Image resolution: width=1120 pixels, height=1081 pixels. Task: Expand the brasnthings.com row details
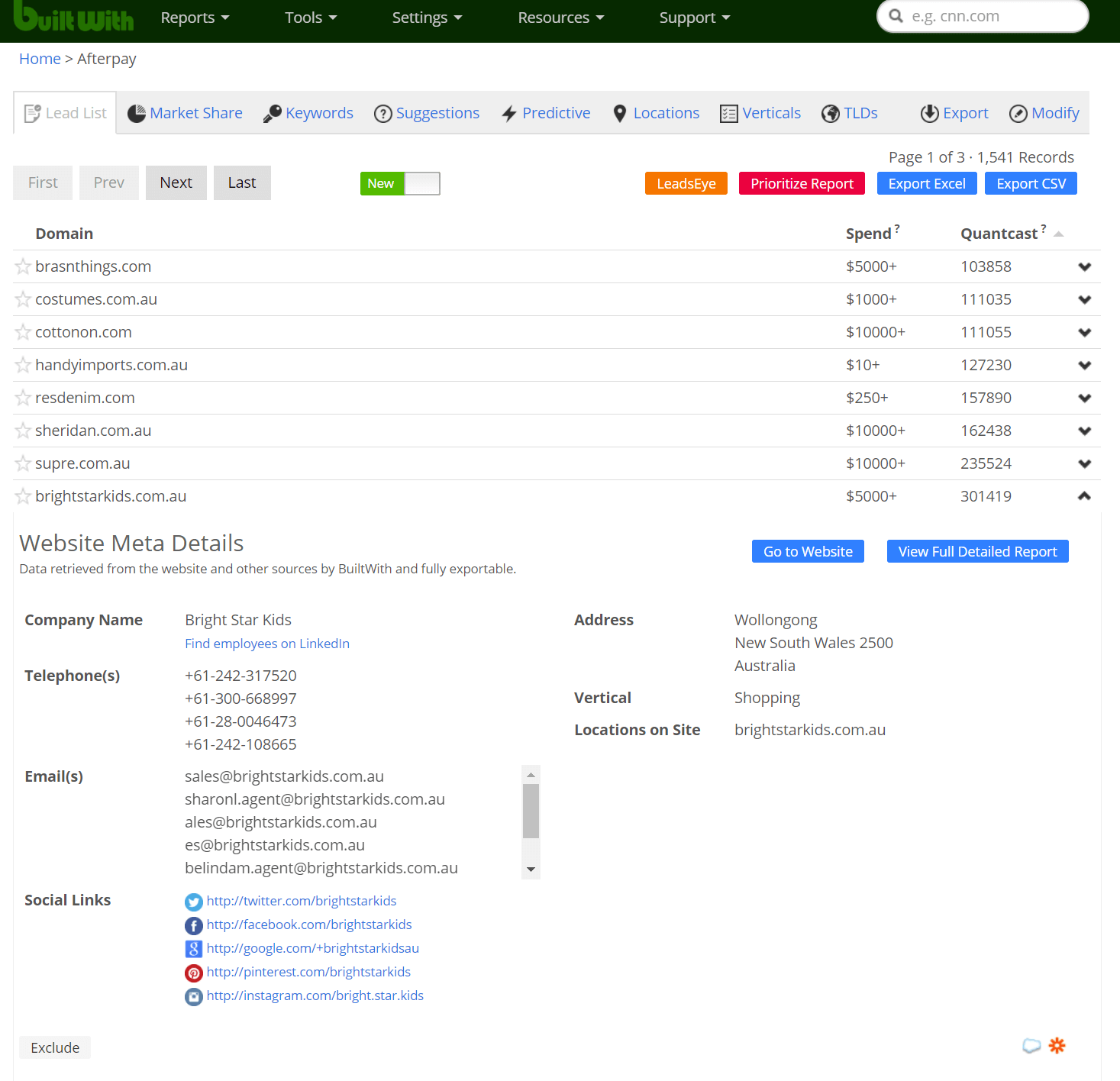(x=1084, y=267)
